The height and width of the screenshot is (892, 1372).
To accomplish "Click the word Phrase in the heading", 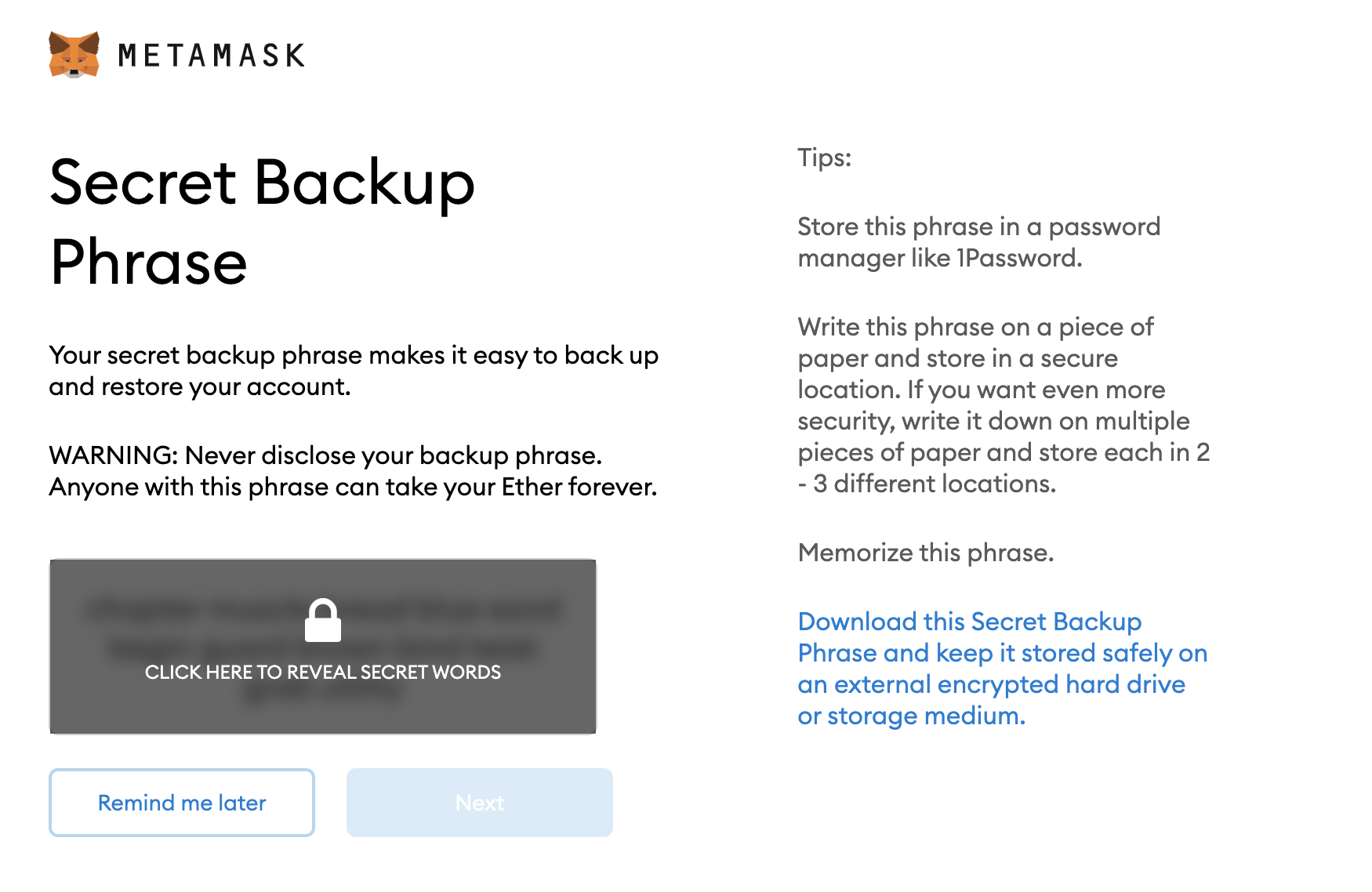I will (x=149, y=263).
